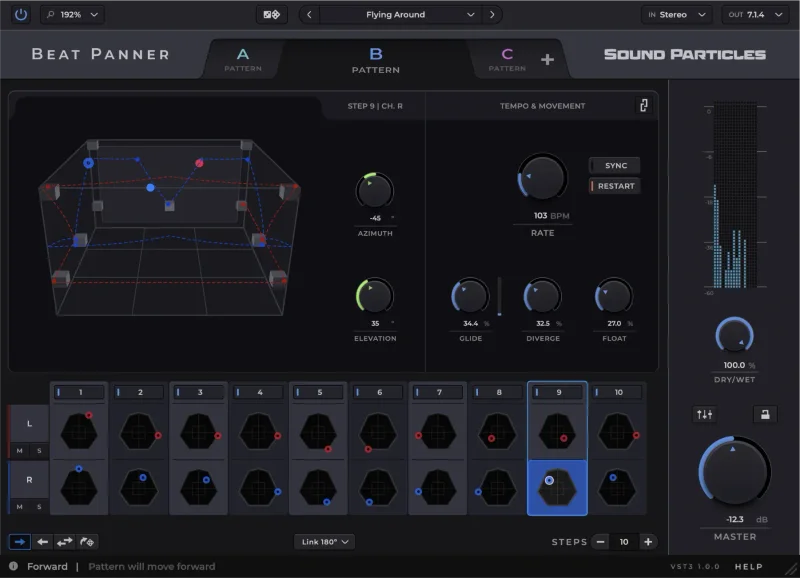Screen dimensions: 800x578
Task: Click the Dry/Wet knob
Action: (x=735, y=336)
